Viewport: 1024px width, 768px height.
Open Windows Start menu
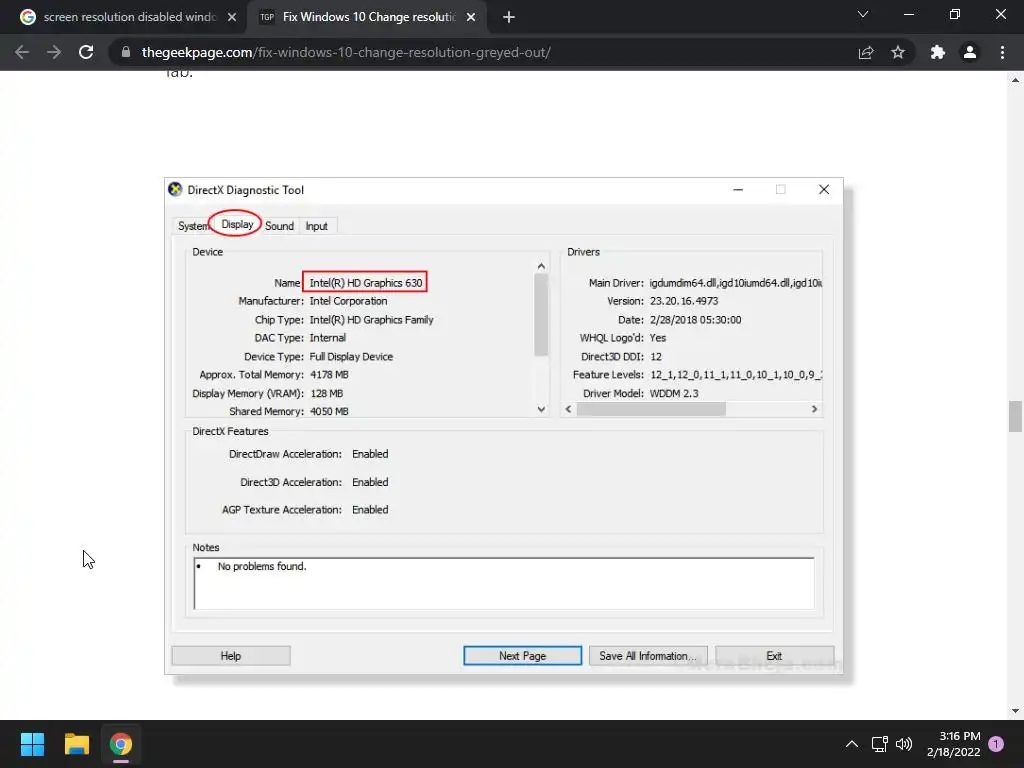click(x=32, y=744)
